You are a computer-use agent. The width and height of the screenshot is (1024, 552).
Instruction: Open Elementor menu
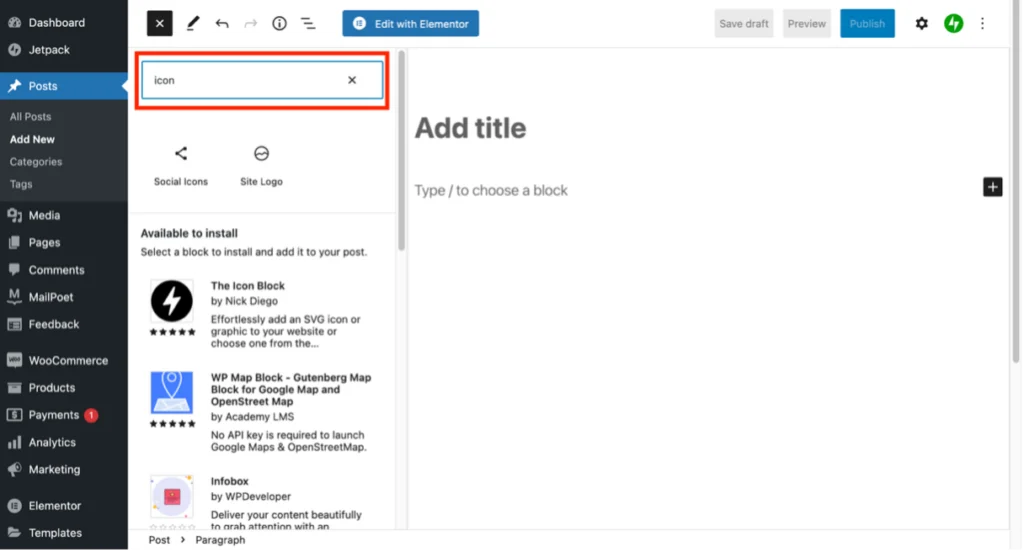(64, 506)
